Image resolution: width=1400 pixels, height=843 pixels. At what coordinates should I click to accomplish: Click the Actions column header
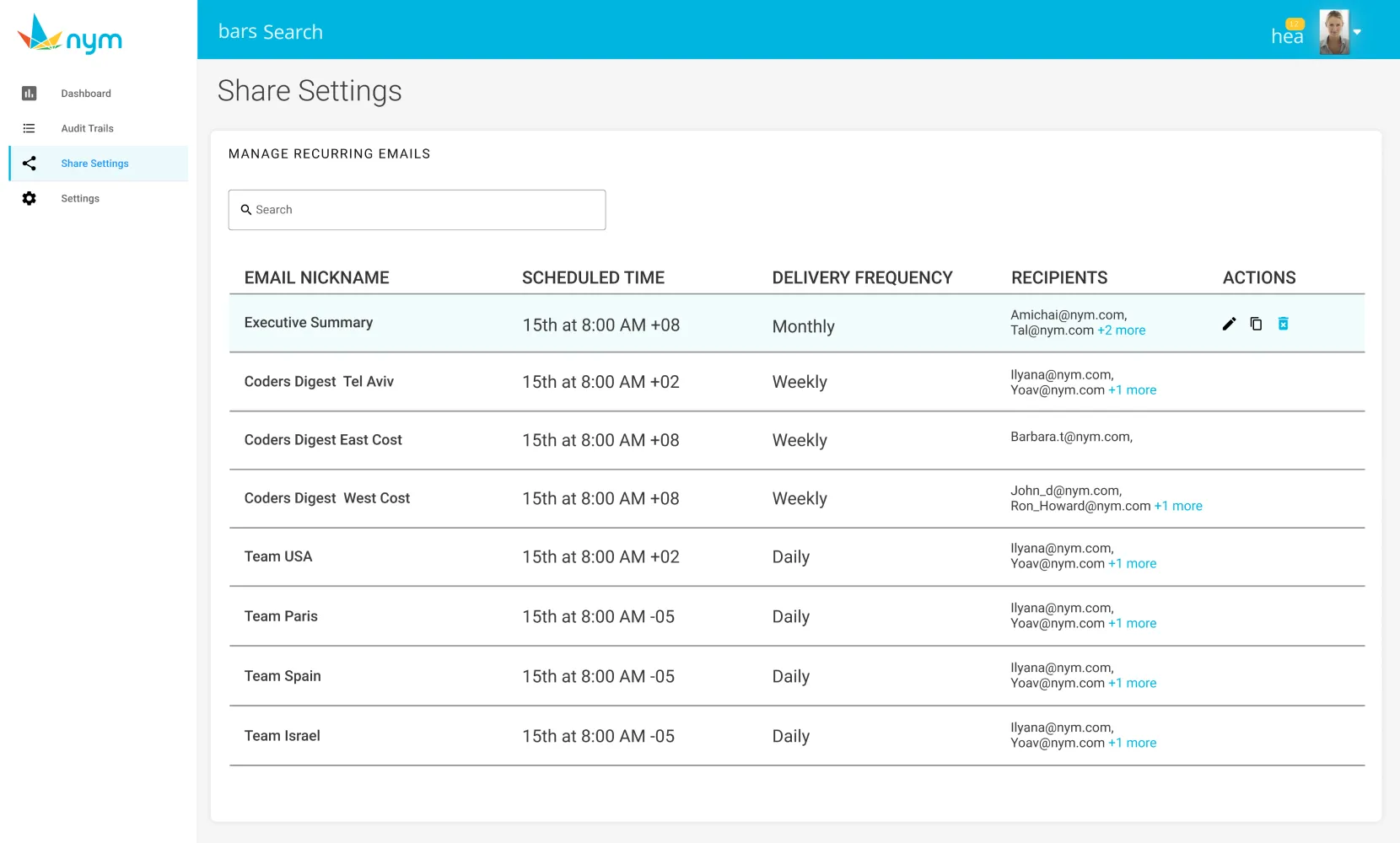pyautogui.click(x=1259, y=278)
